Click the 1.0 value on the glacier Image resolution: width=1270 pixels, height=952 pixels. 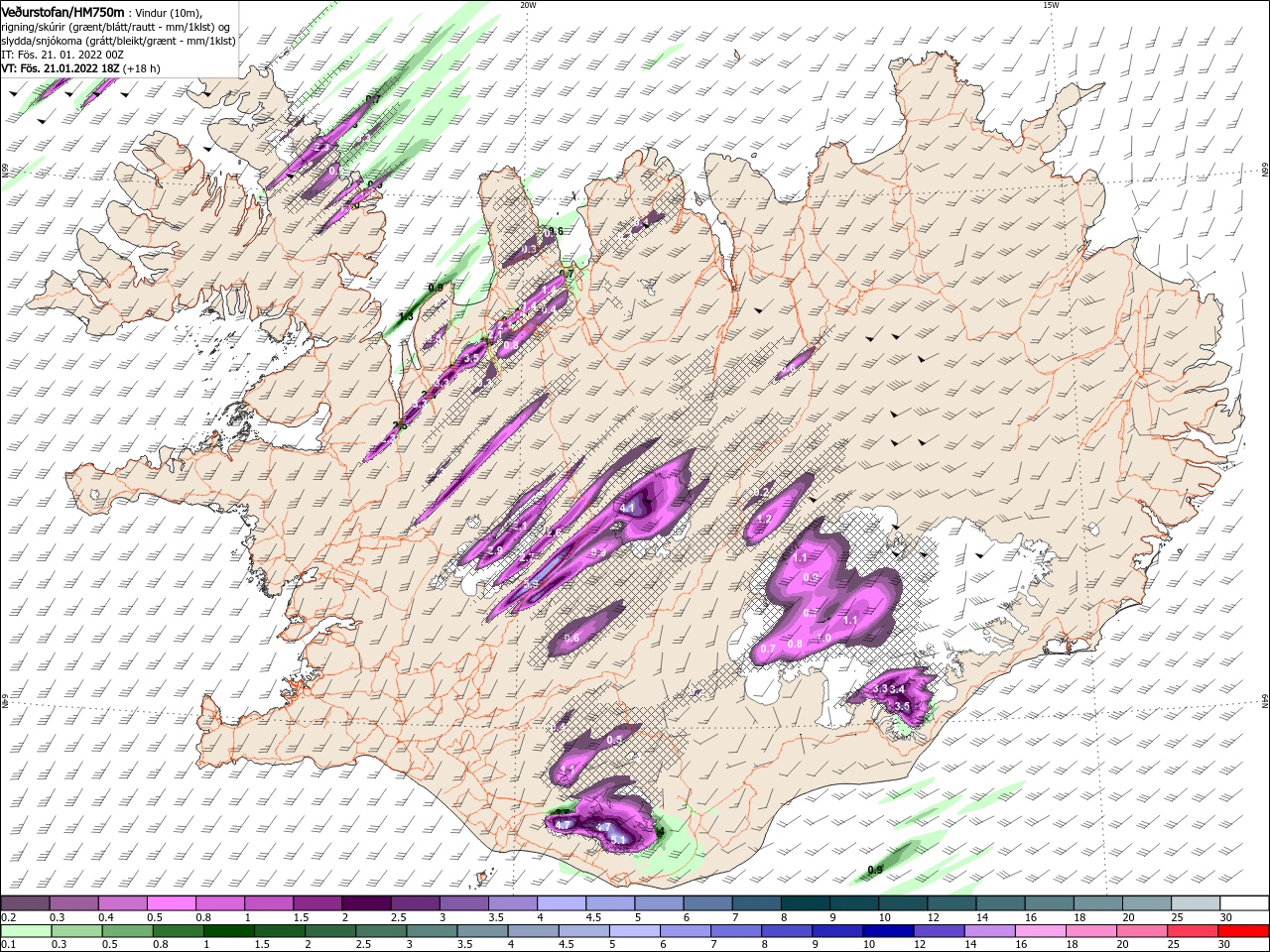824,638
